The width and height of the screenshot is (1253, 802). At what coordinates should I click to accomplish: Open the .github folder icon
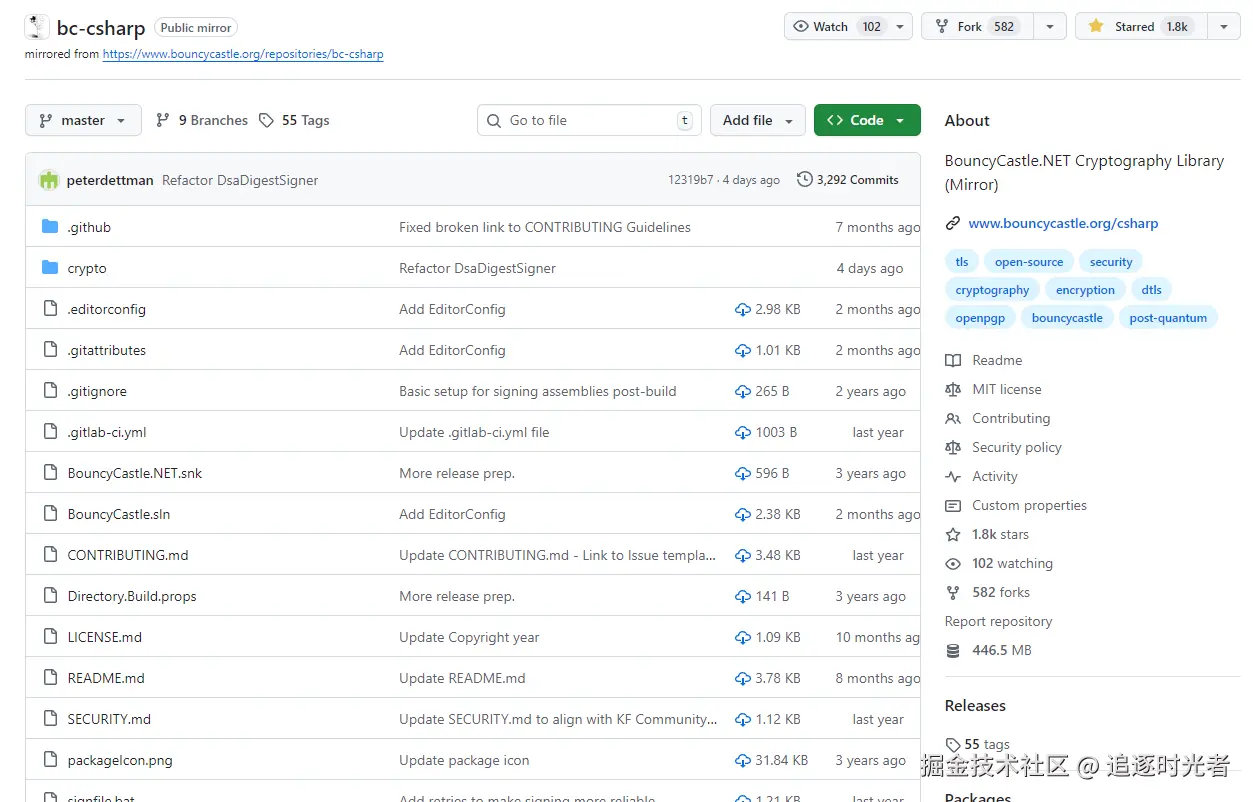50,227
